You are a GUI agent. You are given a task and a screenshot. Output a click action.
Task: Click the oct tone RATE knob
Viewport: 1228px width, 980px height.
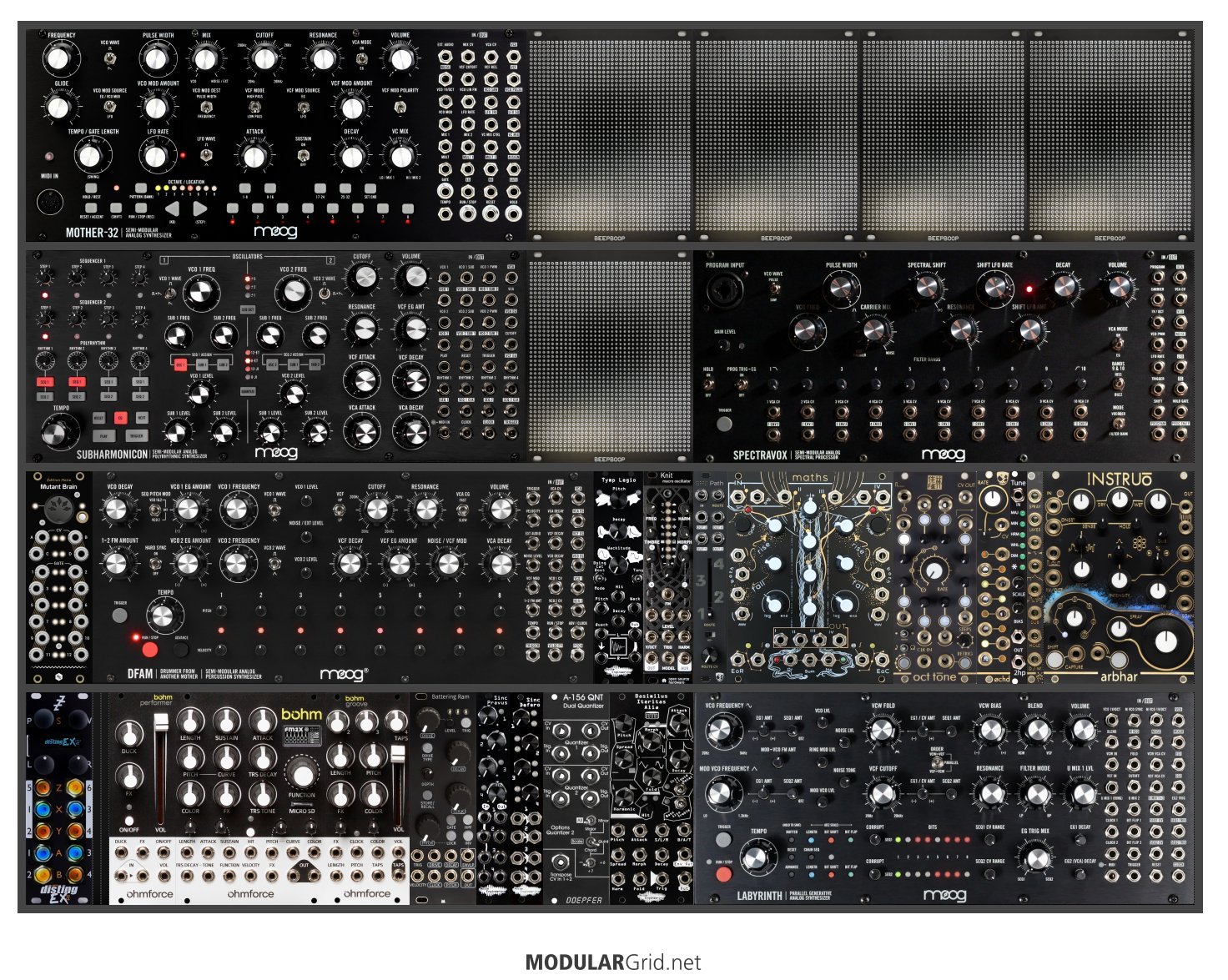935,571
